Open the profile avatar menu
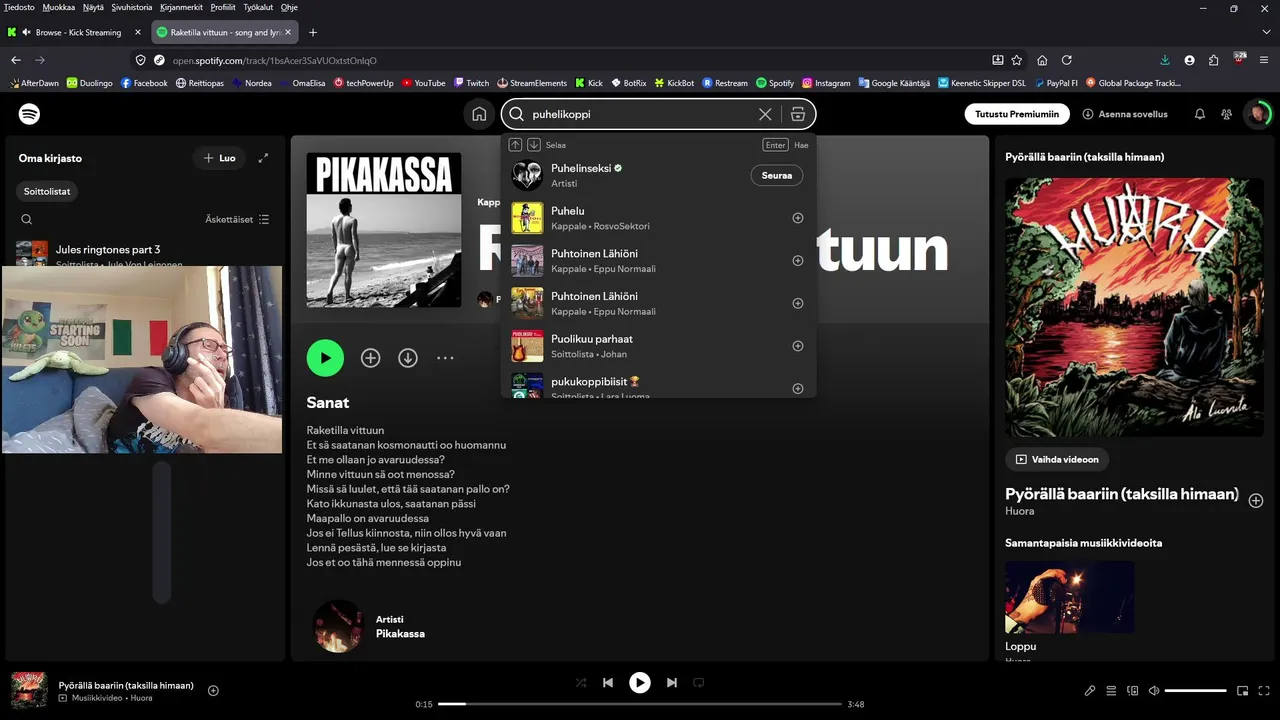The image size is (1280, 720). point(1258,114)
